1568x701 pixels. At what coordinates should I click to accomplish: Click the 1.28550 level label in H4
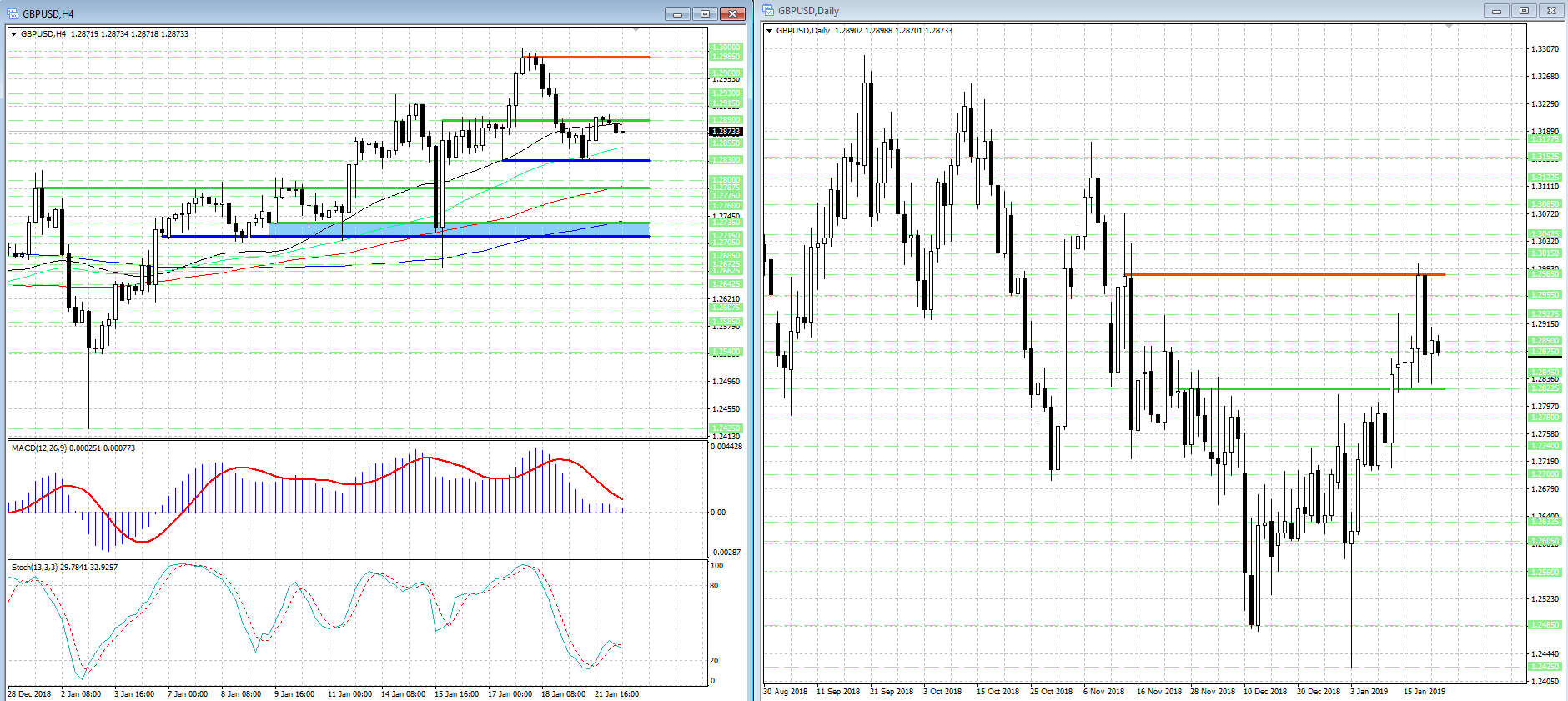[726, 143]
